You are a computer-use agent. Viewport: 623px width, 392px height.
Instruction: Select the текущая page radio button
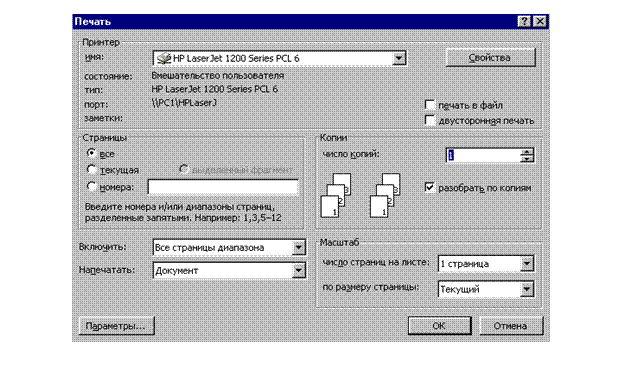[91, 170]
